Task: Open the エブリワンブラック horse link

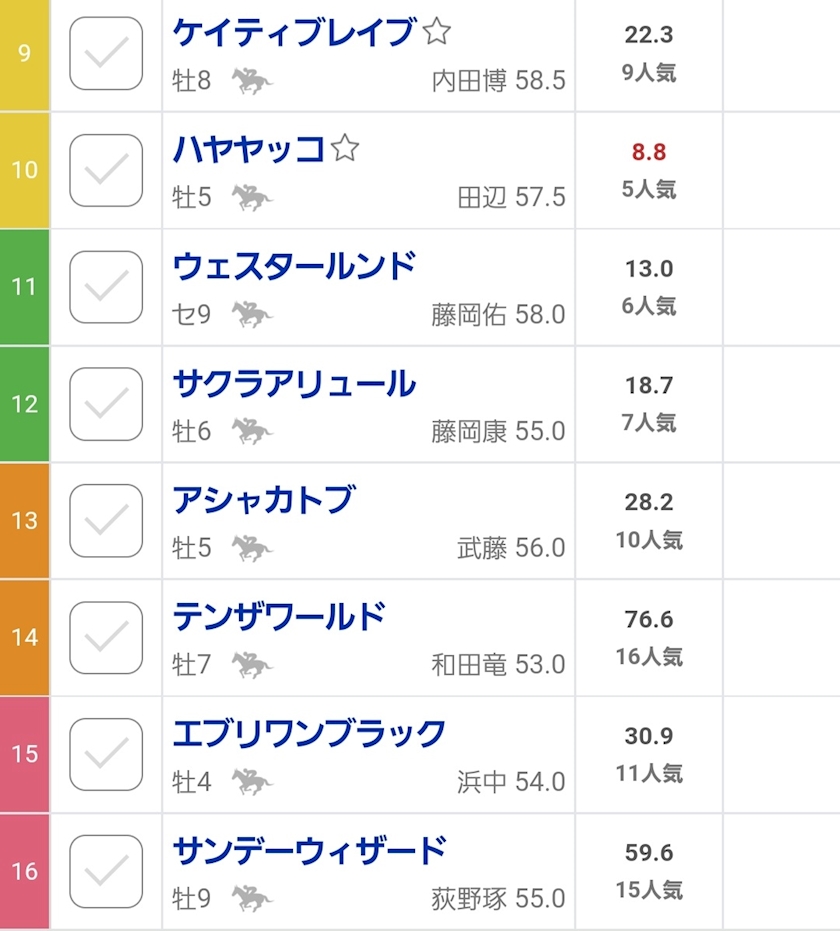Action: [309, 734]
